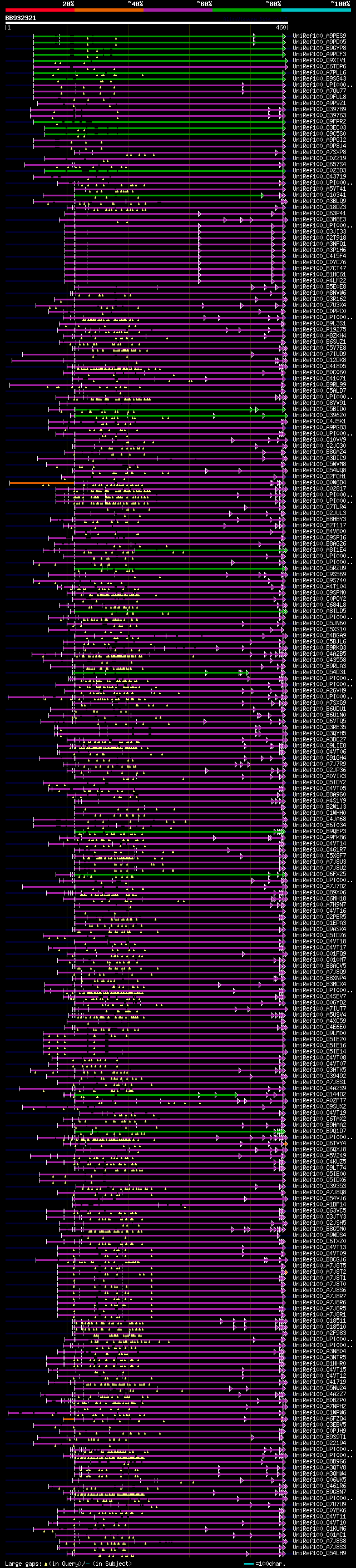Image resolution: width=356 pixels, height=1568 pixels.
Task: Select label UniRef100_Q3EC03
Action: pyautogui.click(x=319, y=127)
